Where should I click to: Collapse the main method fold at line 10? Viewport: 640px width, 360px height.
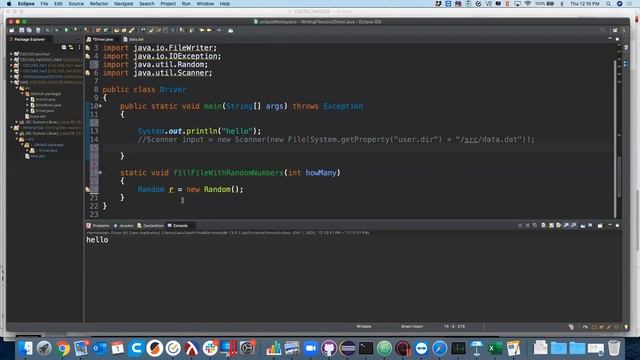(100, 106)
